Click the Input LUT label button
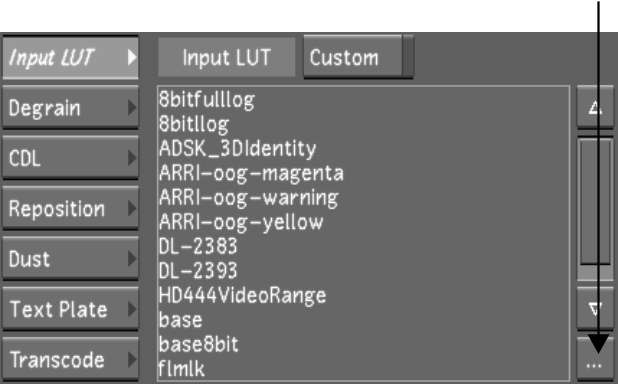The width and height of the screenshot is (618, 384). click(227, 57)
